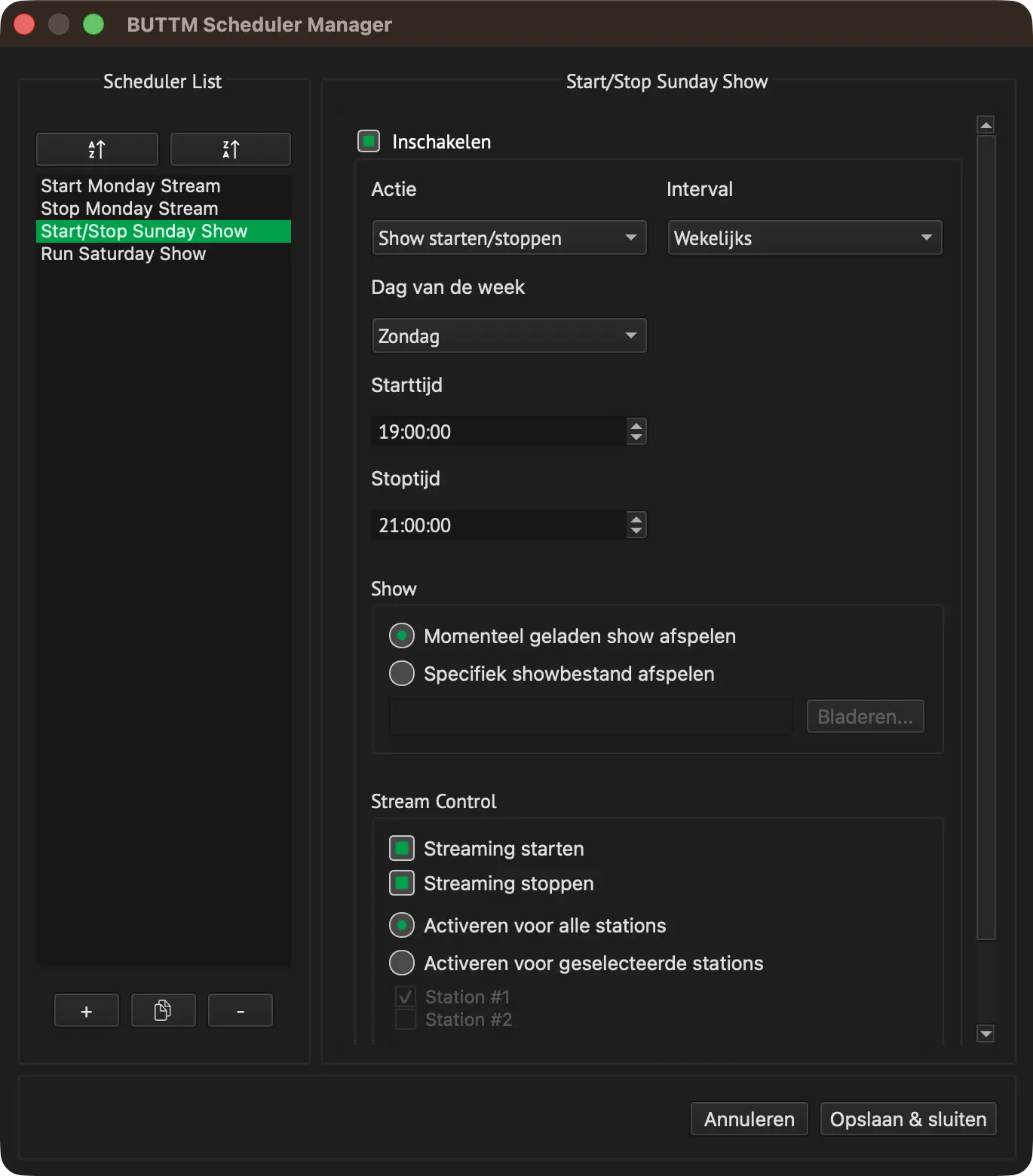
Task: Click the Annuleren button
Action: [x=749, y=1119]
